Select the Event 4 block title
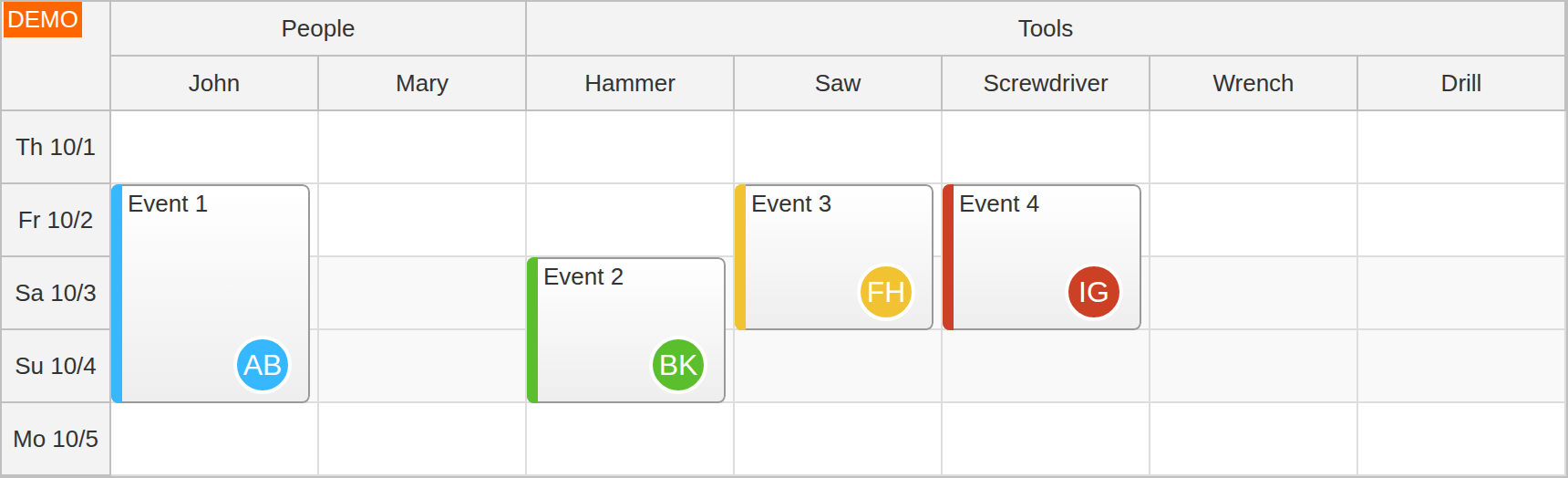The width and height of the screenshot is (1568, 478). click(999, 203)
